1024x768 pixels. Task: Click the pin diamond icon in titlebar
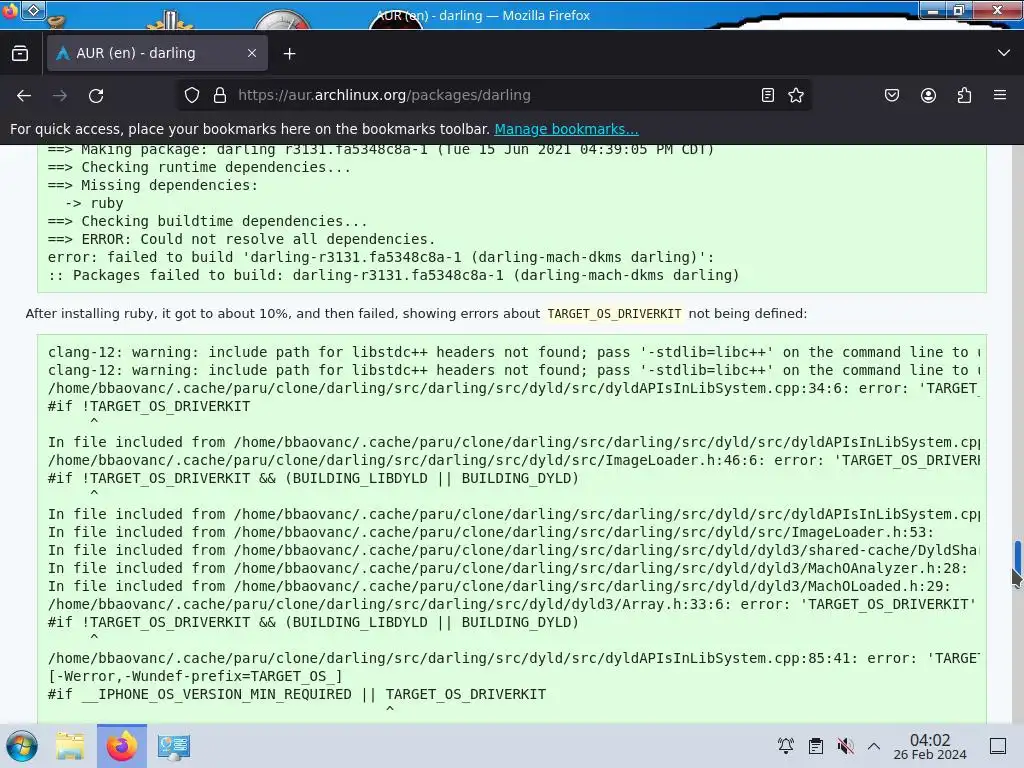click(33, 10)
